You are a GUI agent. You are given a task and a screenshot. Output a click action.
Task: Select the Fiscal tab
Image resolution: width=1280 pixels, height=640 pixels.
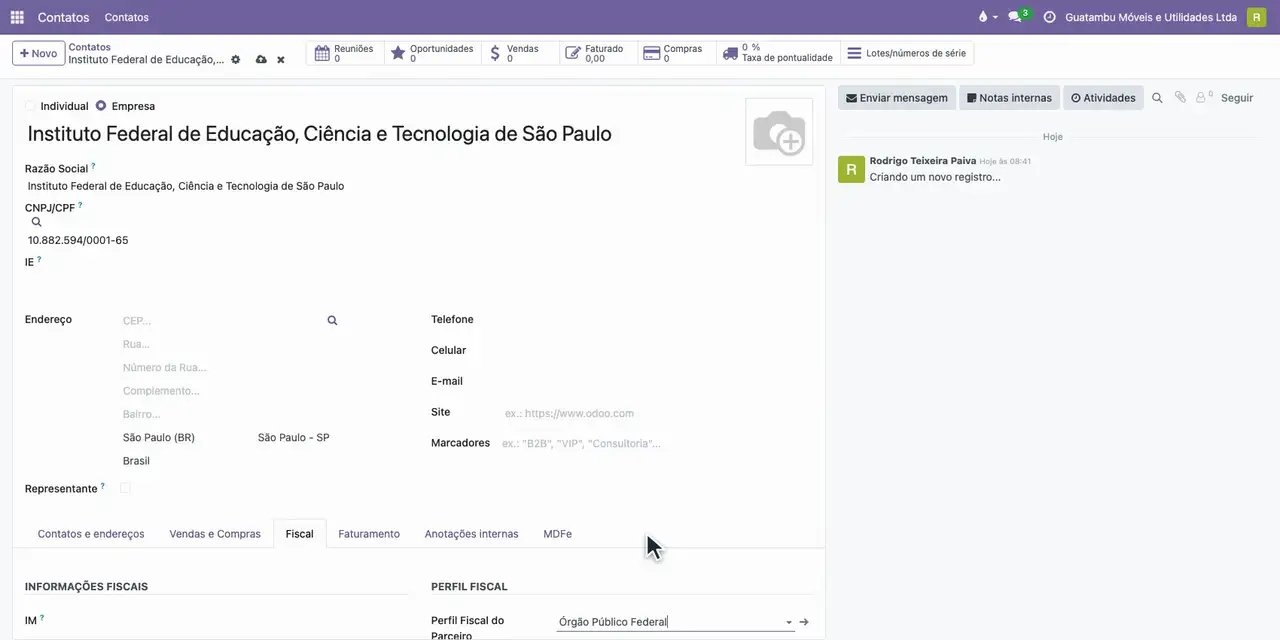[299, 534]
